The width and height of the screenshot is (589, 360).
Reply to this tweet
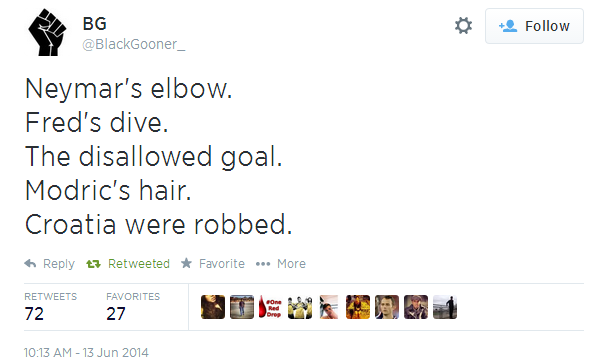(59, 264)
